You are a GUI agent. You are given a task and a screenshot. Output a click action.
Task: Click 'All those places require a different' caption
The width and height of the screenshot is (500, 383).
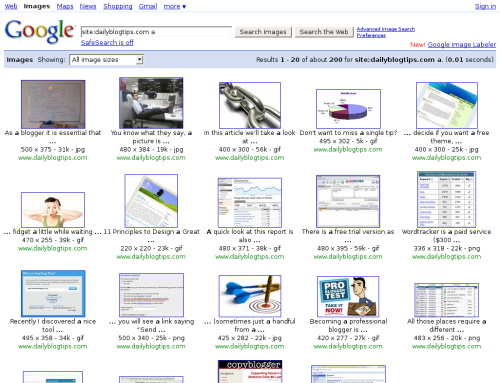(447, 325)
